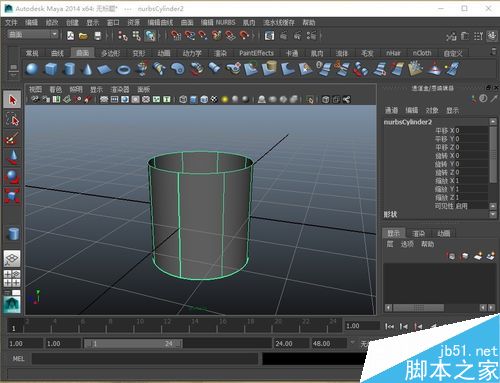
Task: Create a NURBS cone from the shelf
Action: pos(87,69)
